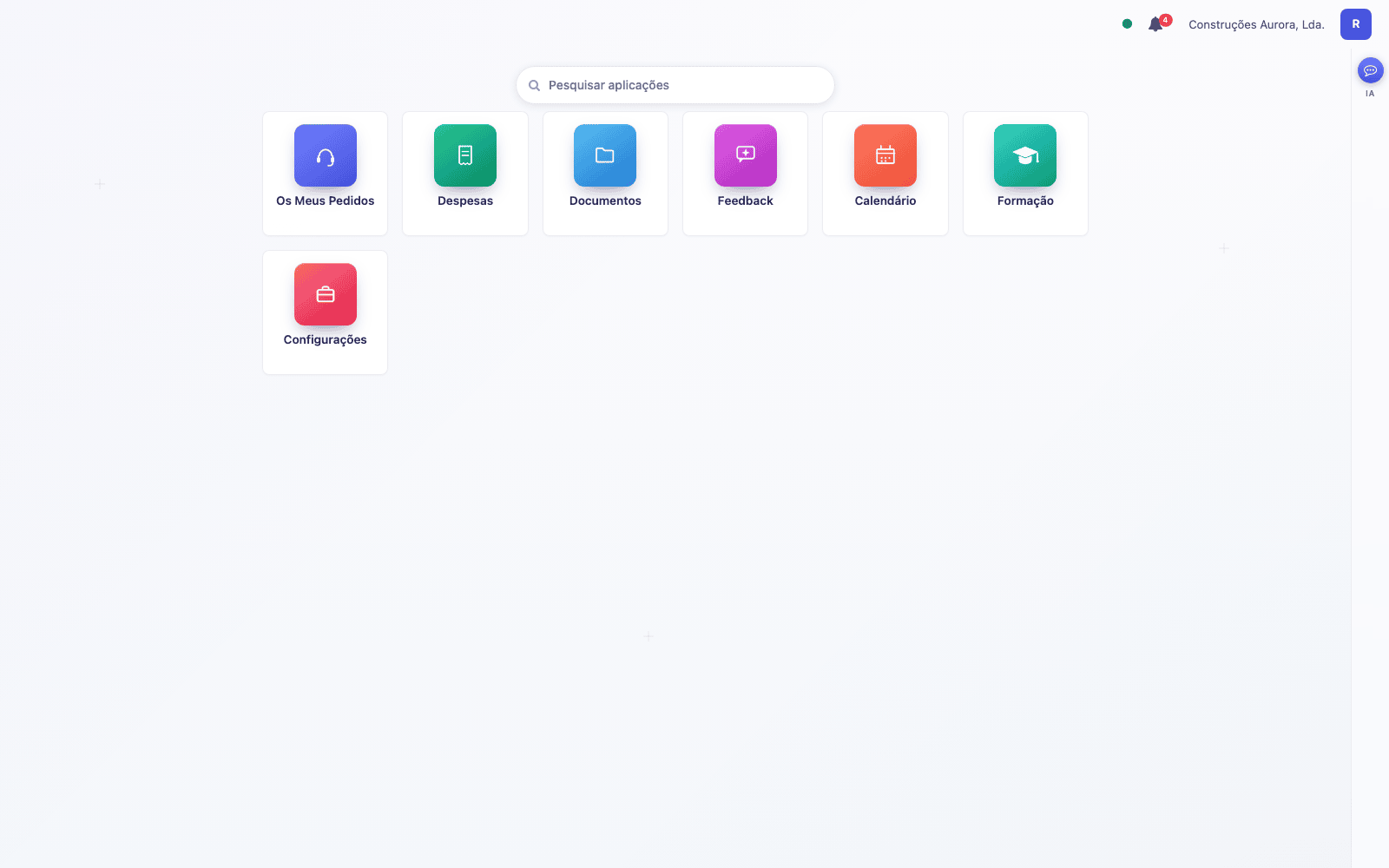The height and width of the screenshot is (868, 1389).
Task: Open the user avatar R menu
Action: [x=1356, y=24]
